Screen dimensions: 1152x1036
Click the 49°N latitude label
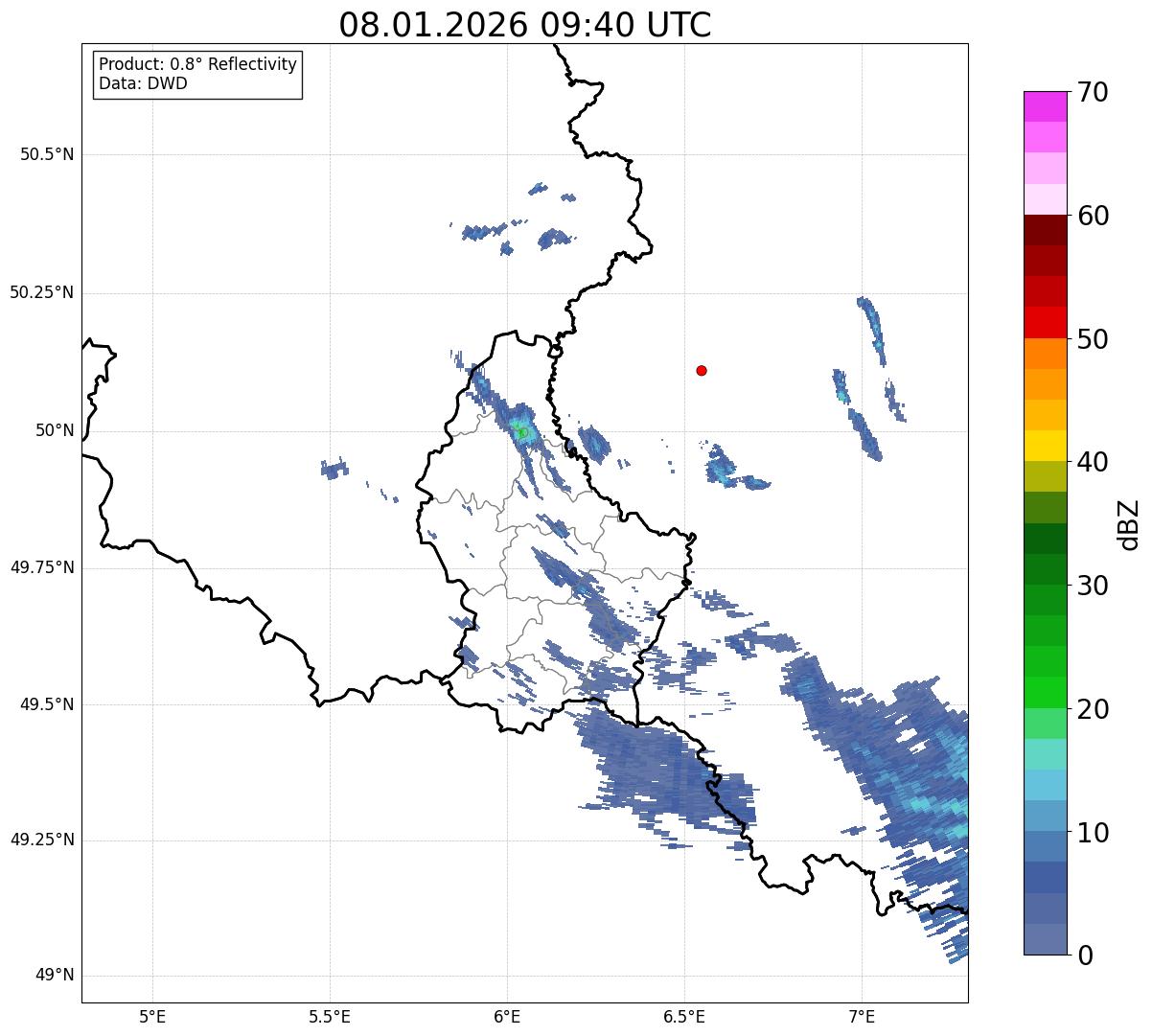55,976
